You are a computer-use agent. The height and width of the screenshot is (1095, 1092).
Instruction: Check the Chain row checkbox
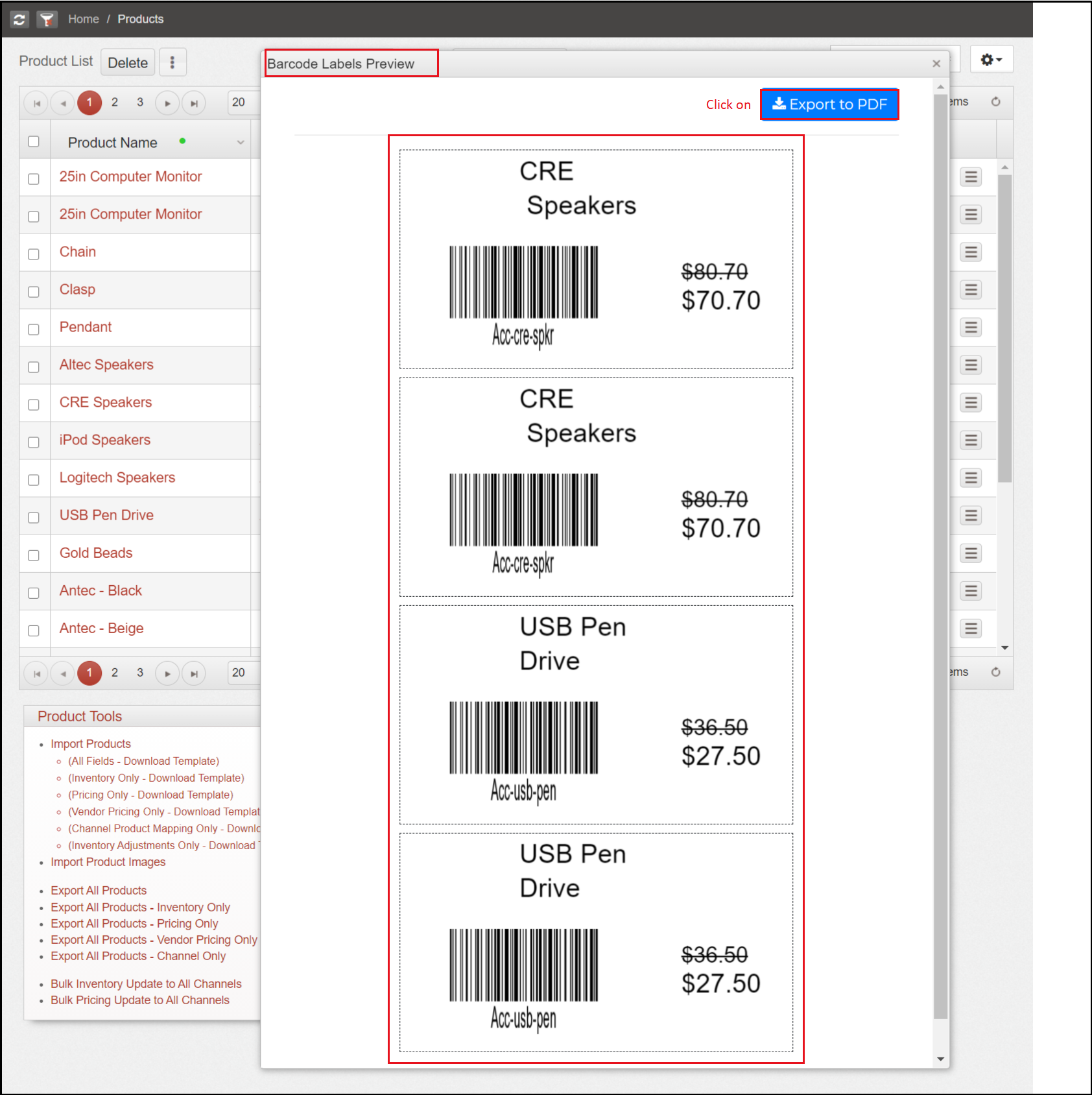point(34,254)
